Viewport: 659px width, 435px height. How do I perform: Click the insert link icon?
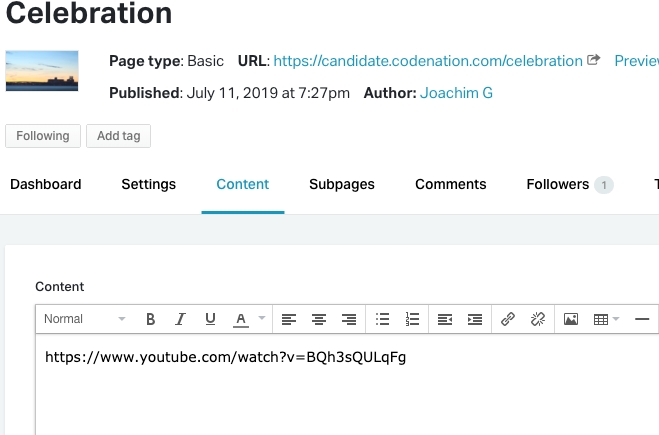(508, 319)
